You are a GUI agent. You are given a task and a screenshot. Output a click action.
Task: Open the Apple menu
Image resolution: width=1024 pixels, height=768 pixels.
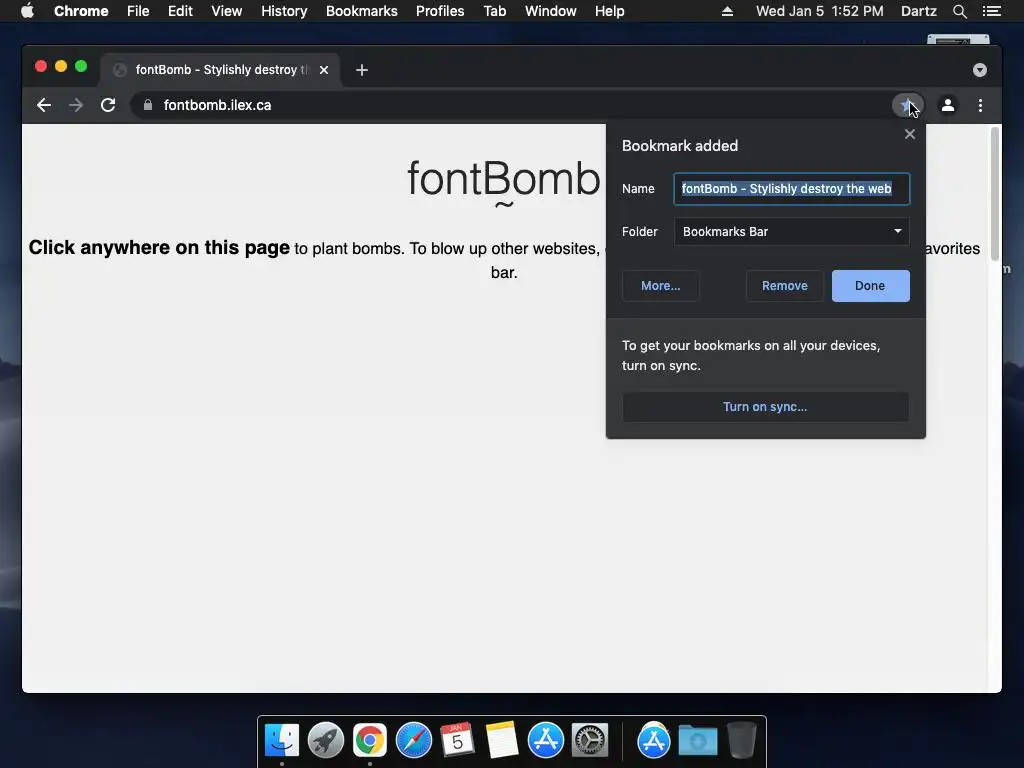27,11
